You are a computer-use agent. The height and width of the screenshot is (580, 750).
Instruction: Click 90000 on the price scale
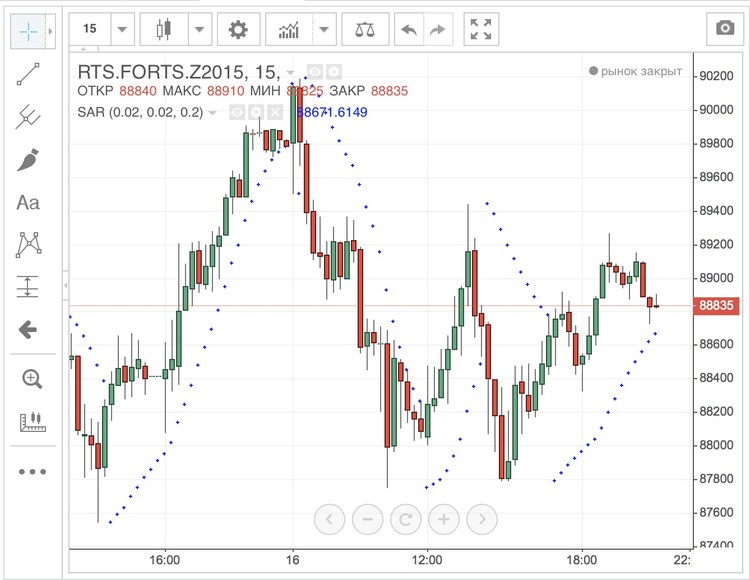pyautogui.click(x=716, y=110)
